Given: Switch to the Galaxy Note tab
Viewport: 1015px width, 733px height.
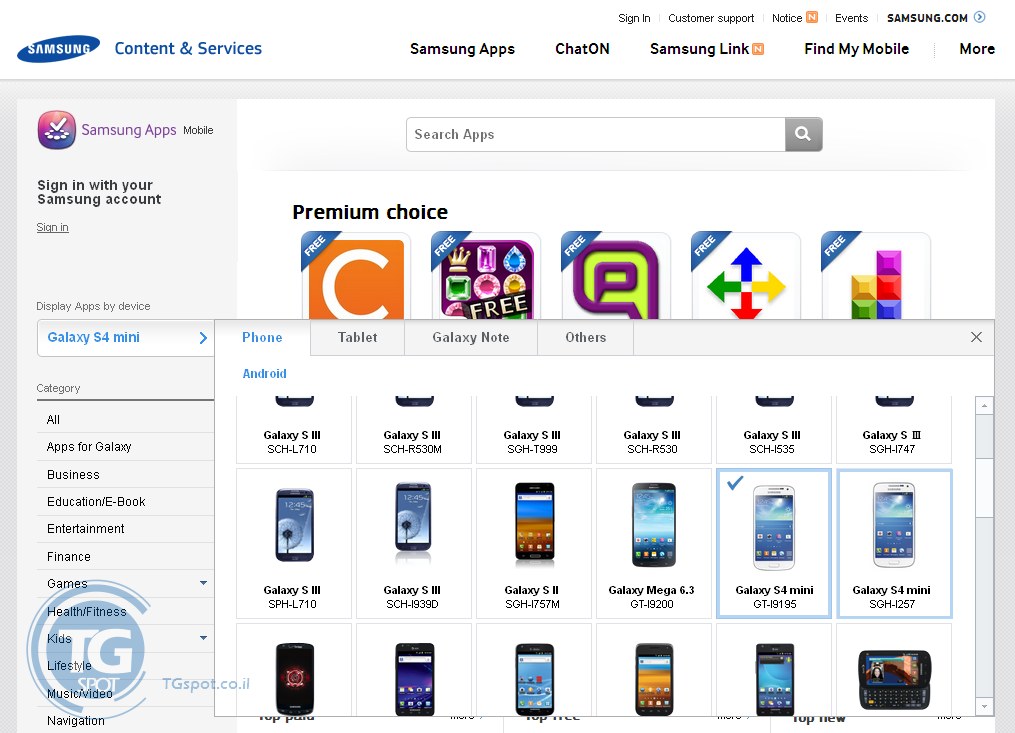Looking at the screenshot, I should 471,337.
